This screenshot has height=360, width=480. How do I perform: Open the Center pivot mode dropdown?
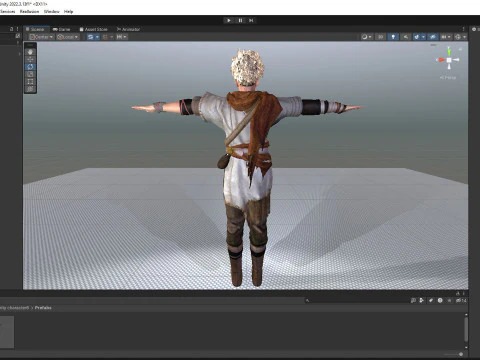pyautogui.click(x=41, y=37)
